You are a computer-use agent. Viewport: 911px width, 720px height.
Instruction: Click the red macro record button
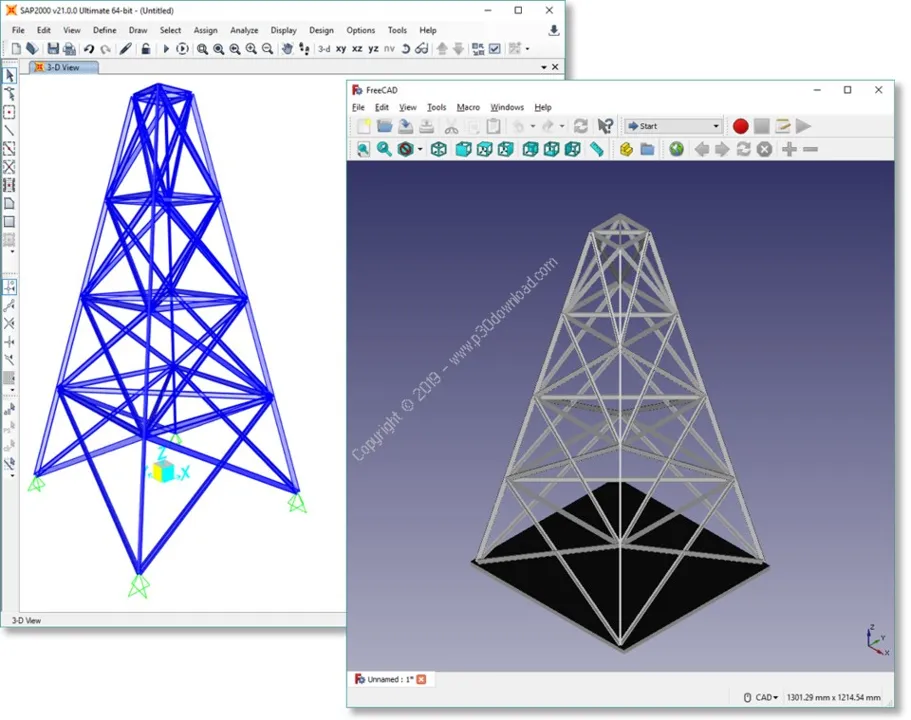pos(740,126)
